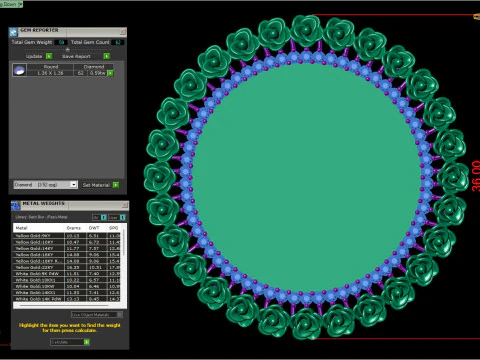Click the green Calculate arrow button

[x=87, y=342]
